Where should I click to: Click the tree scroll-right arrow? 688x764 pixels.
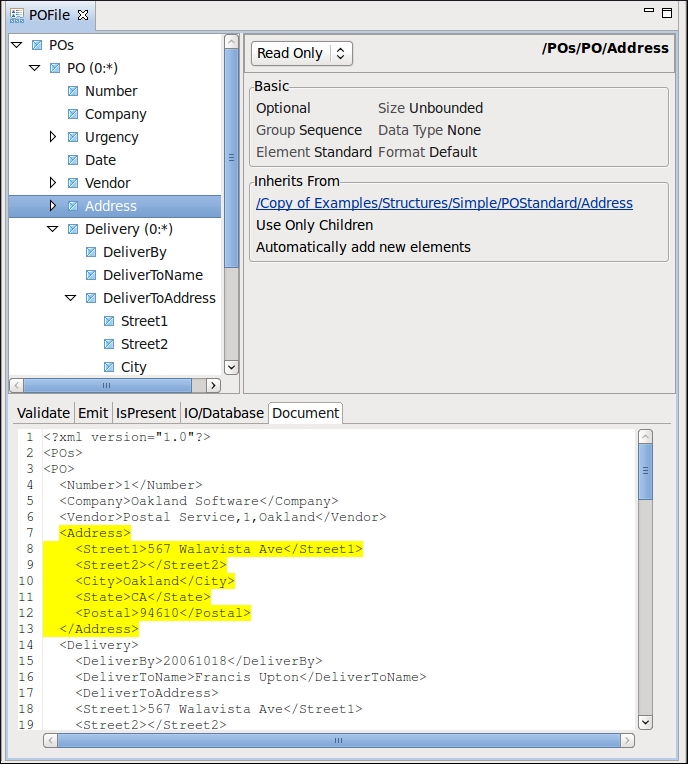(x=213, y=385)
